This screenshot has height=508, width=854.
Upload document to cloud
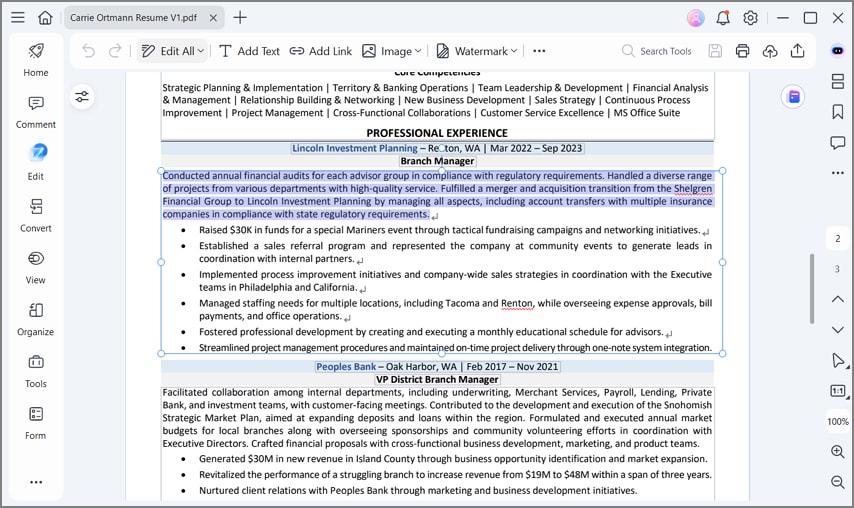(x=770, y=51)
